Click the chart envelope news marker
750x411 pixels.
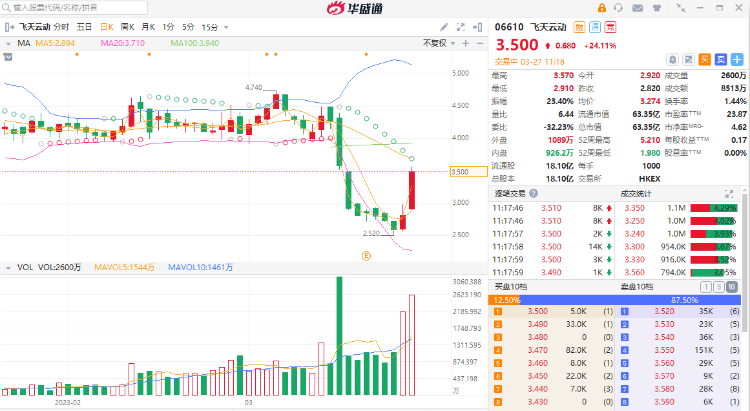tap(8, 57)
